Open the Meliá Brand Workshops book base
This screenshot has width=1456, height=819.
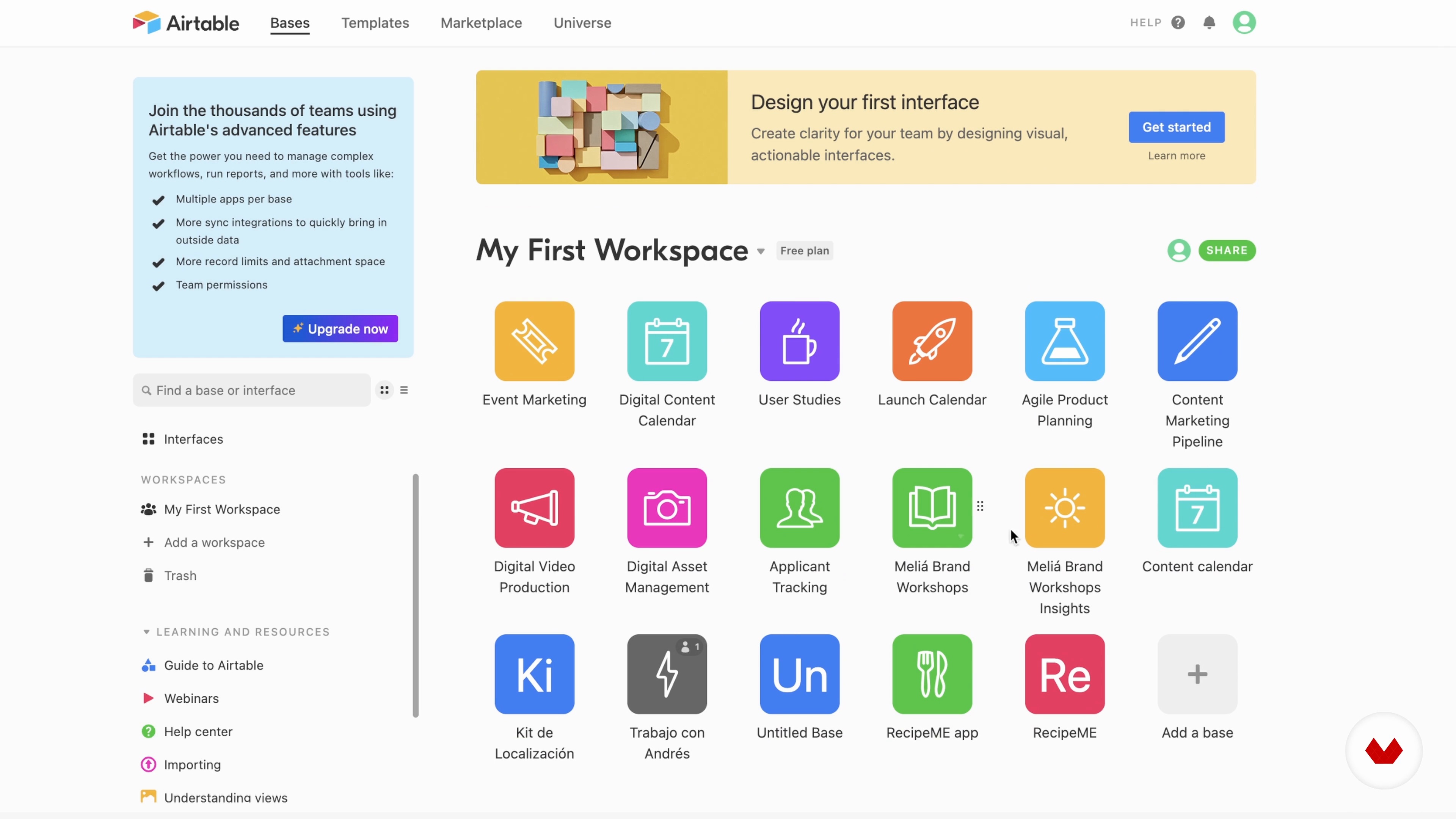[x=932, y=508]
